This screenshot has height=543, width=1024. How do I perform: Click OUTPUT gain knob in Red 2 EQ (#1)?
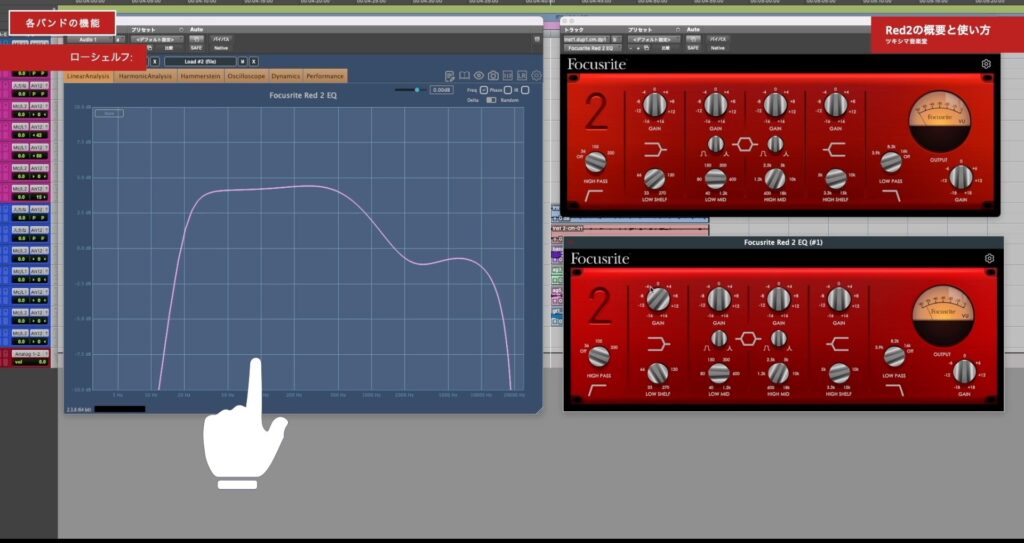point(964,372)
